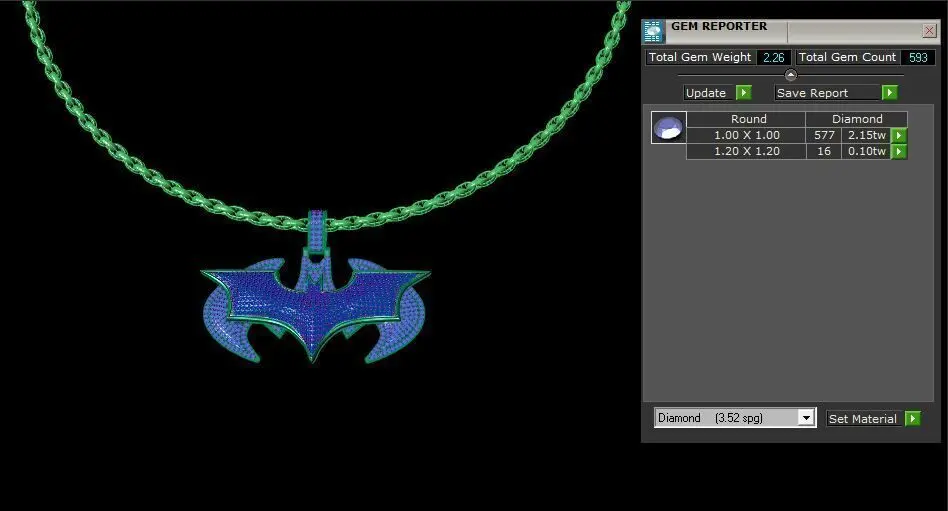This screenshot has width=948, height=511.
Task: Click the Total Gem Count label
Action: [x=847, y=57]
